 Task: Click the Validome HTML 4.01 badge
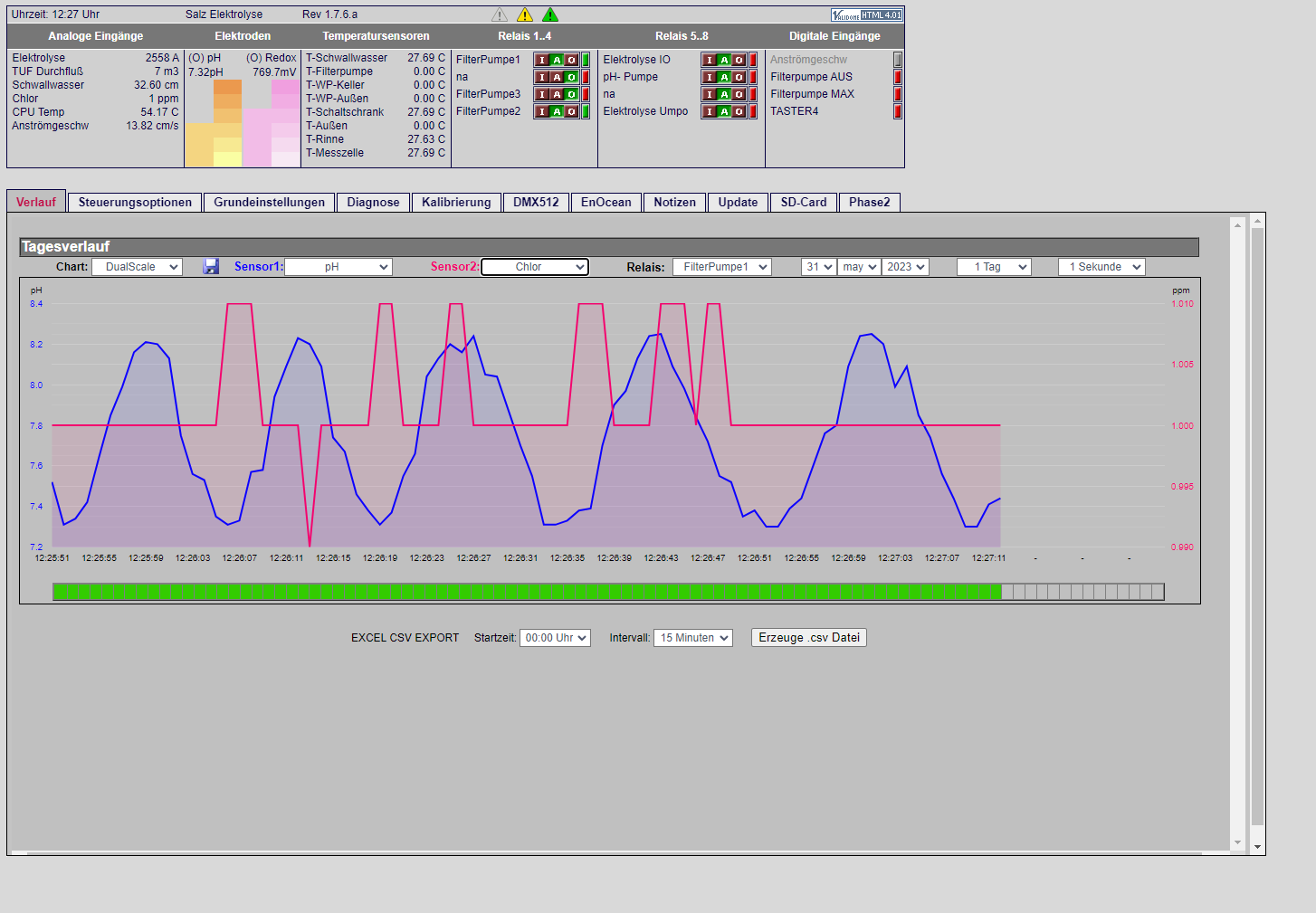866,14
